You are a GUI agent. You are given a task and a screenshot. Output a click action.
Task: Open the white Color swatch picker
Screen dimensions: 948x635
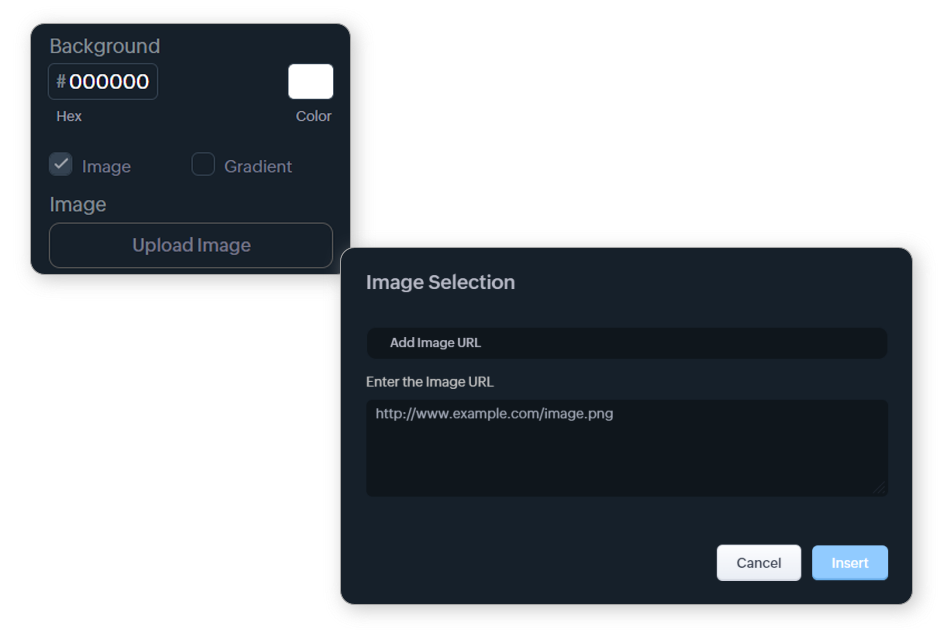[310, 82]
